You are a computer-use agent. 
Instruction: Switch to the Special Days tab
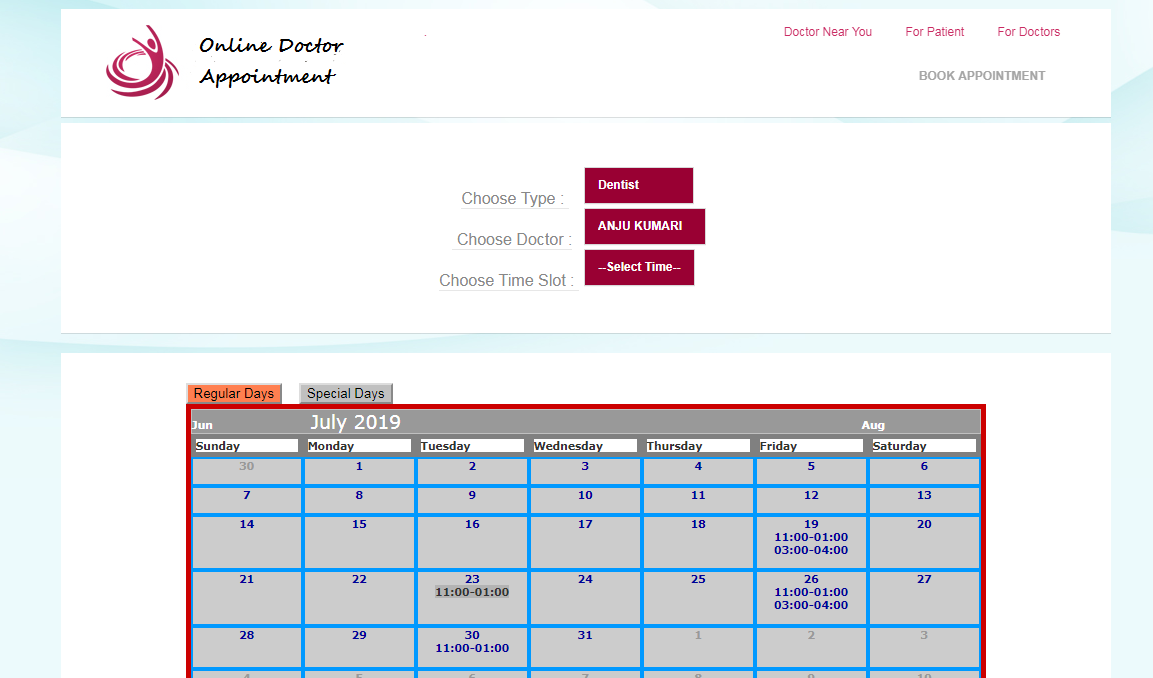(x=346, y=393)
